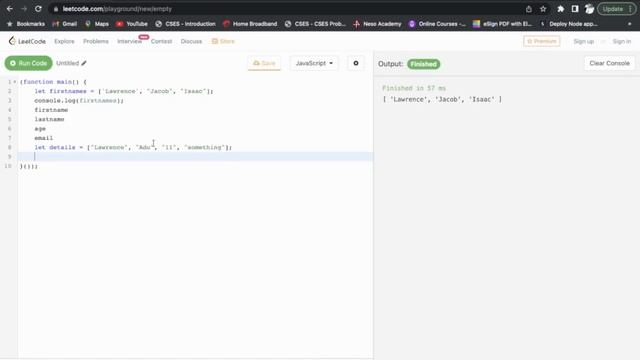Screen dimensions: 640x360
Task: Open the Gmail bookmark
Action: pyautogui.click(x=64, y=24)
